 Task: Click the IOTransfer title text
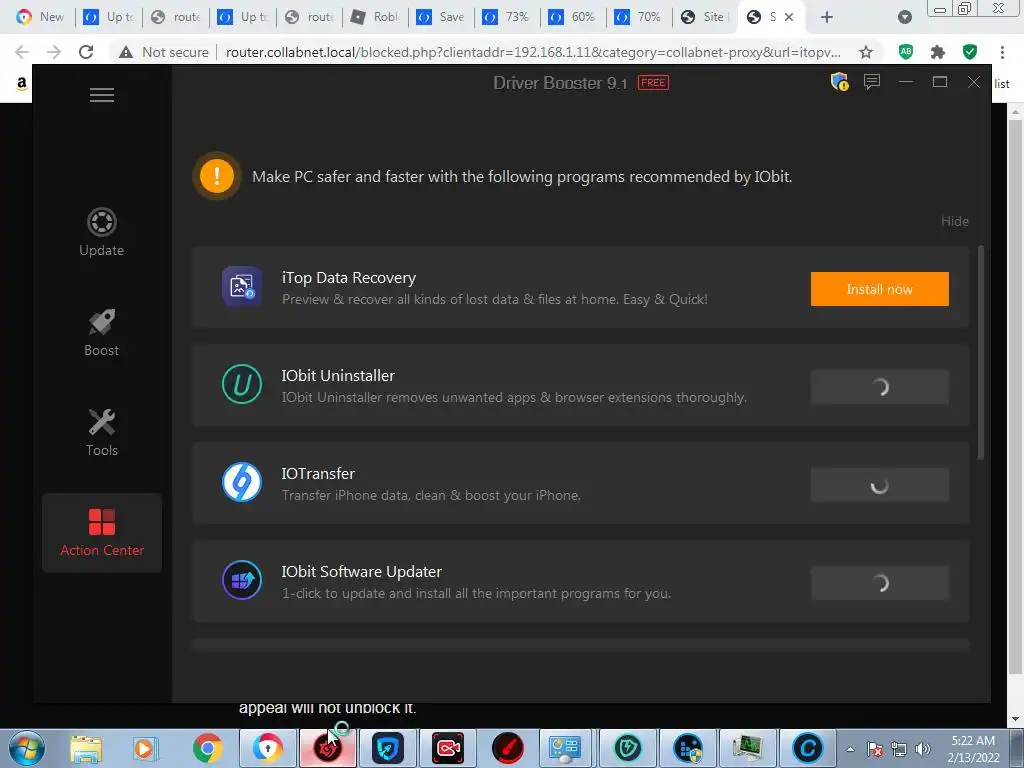click(x=318, y=473)
